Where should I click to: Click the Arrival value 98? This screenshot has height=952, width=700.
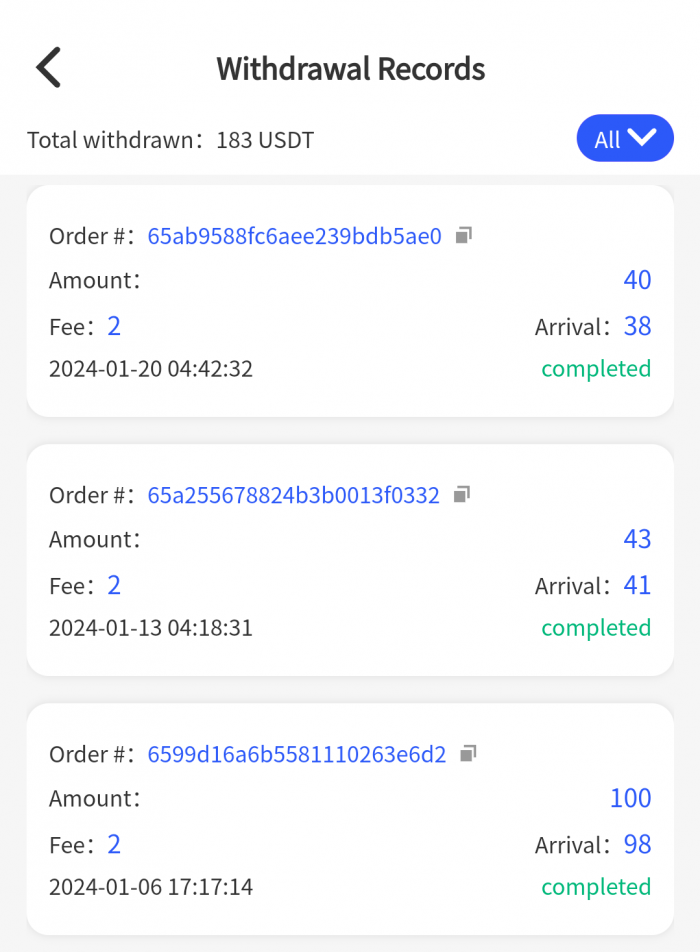637,844
